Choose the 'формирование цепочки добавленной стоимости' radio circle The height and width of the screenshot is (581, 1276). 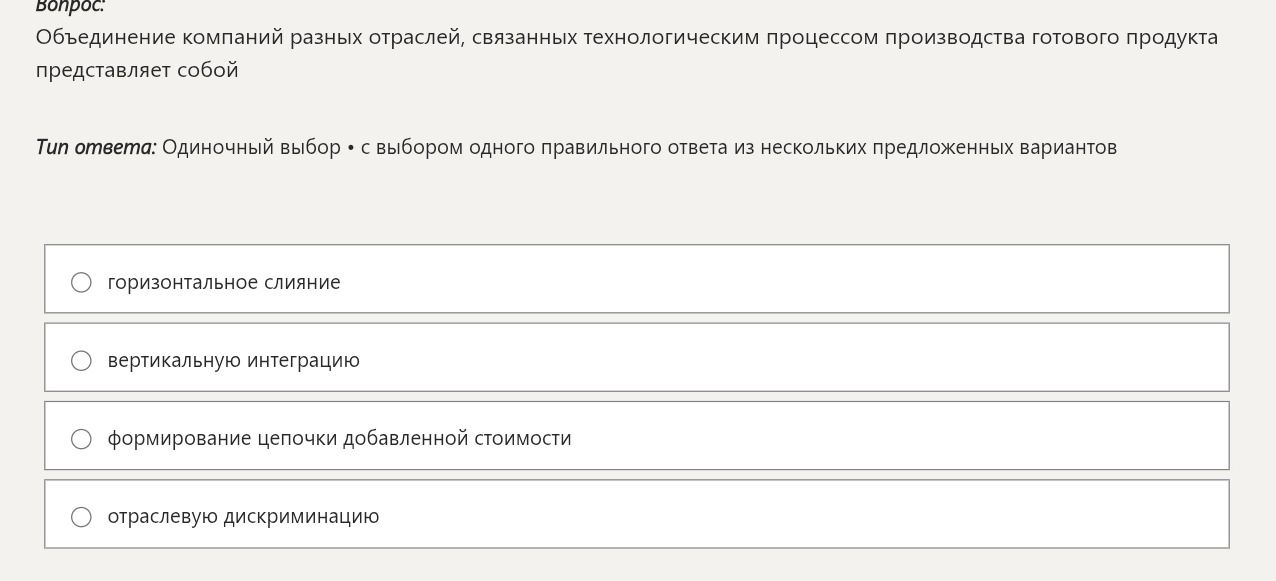click(81, 439)
